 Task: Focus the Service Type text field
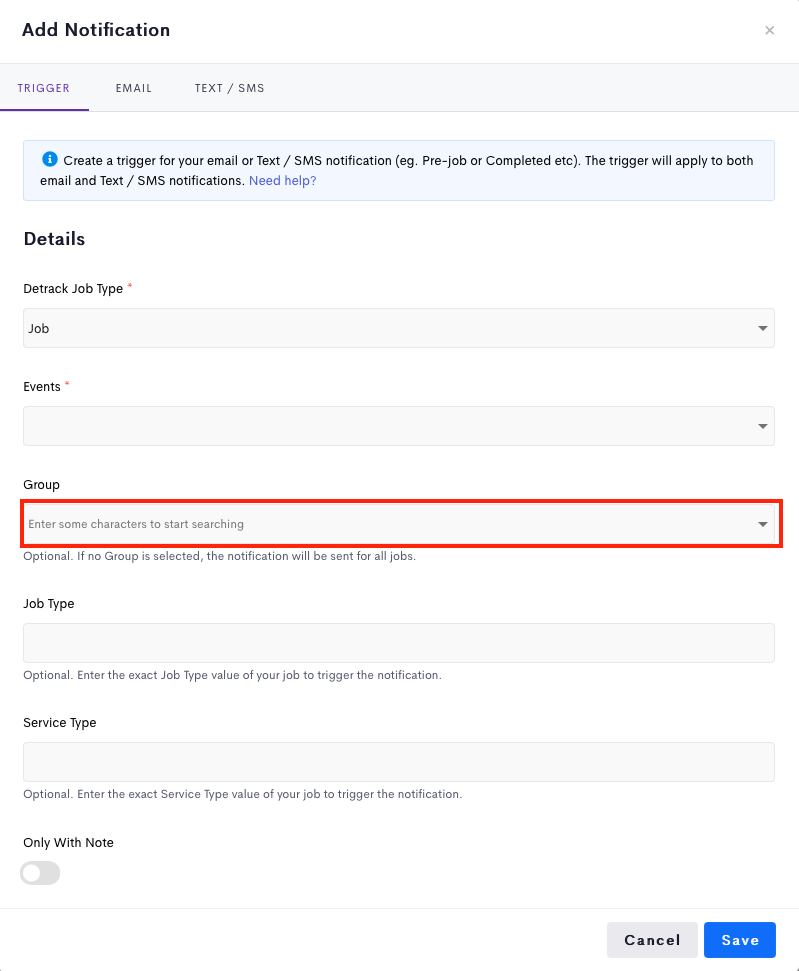coord(399,762)
